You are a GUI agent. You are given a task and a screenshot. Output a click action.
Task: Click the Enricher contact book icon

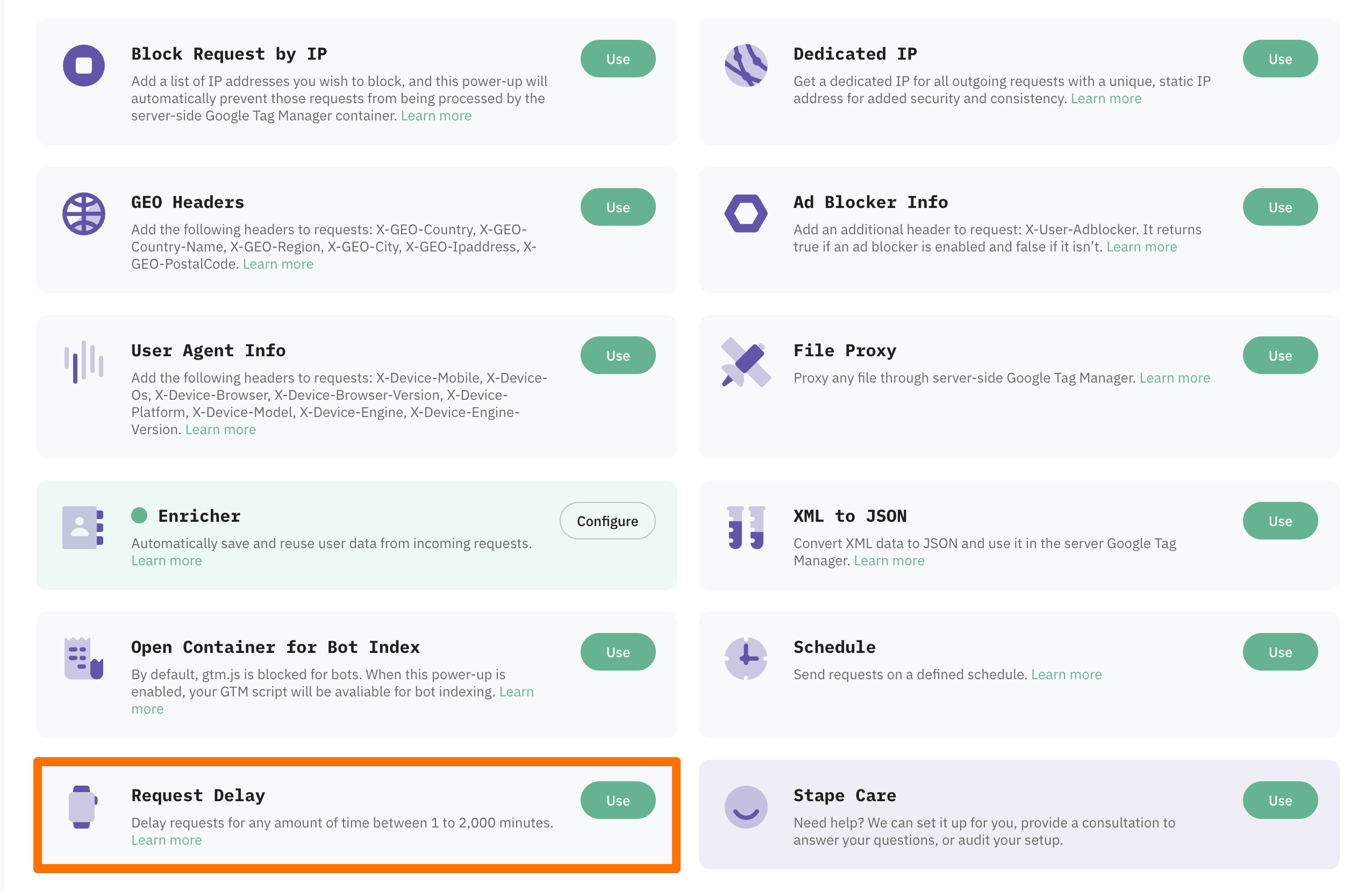click(x=83, y=527)
